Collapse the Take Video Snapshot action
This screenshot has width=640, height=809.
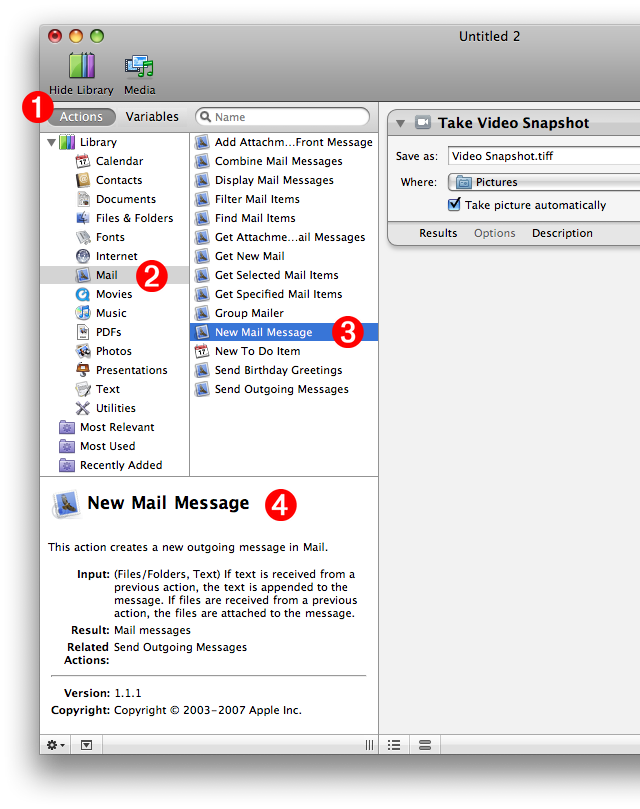400,123
